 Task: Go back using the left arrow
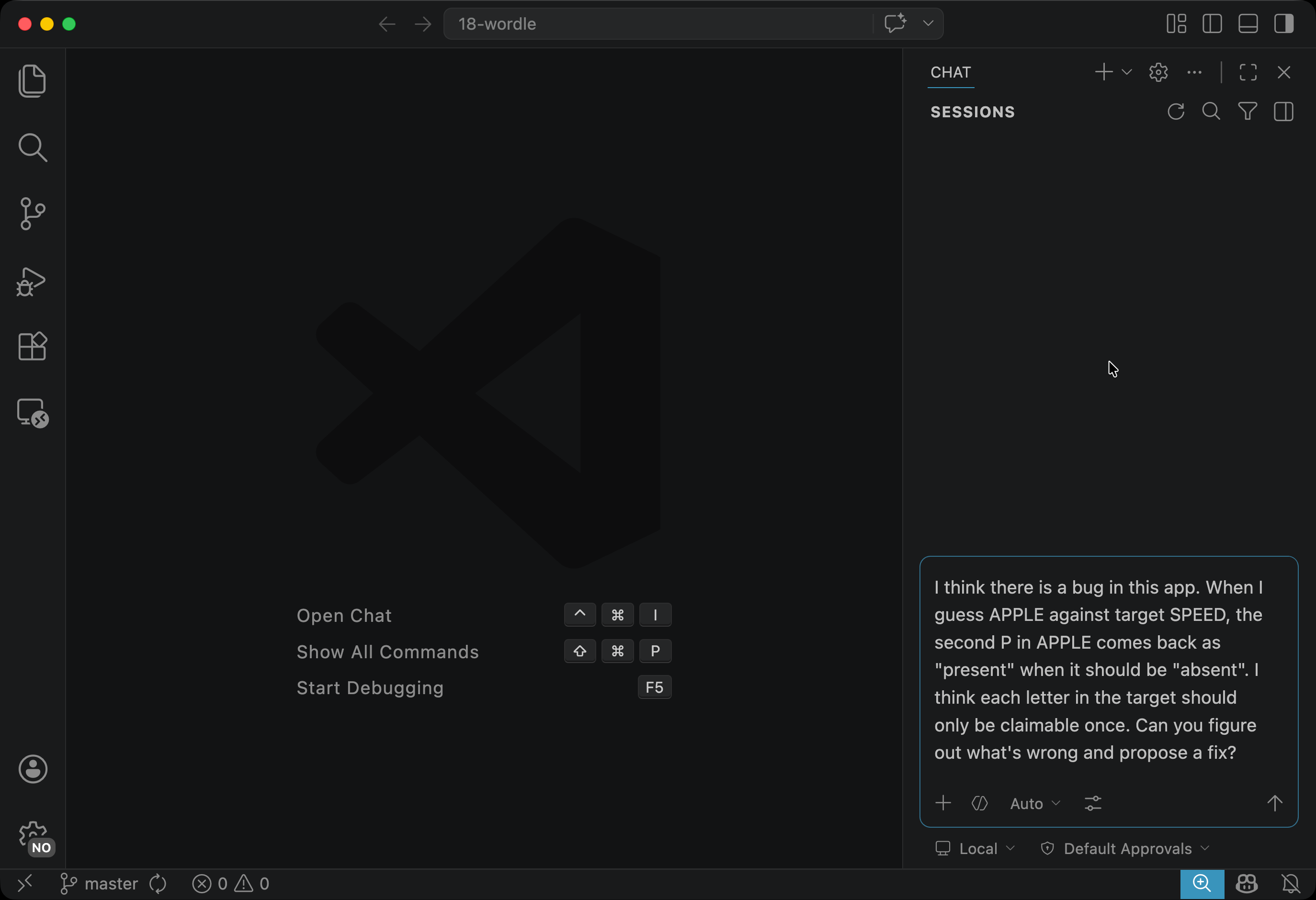tap(387, 24)
